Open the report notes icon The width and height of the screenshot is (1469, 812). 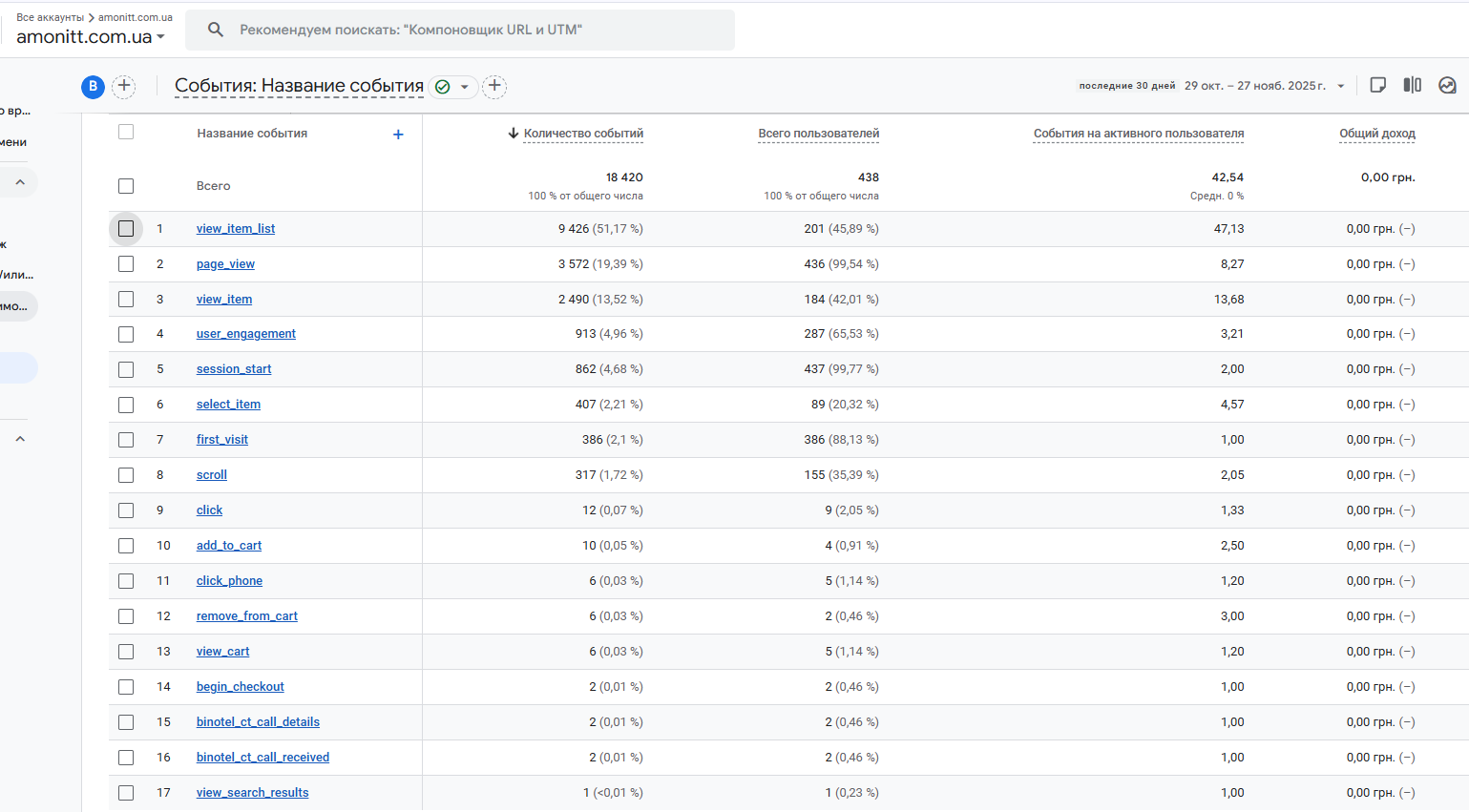click(x=1377, y=86)
